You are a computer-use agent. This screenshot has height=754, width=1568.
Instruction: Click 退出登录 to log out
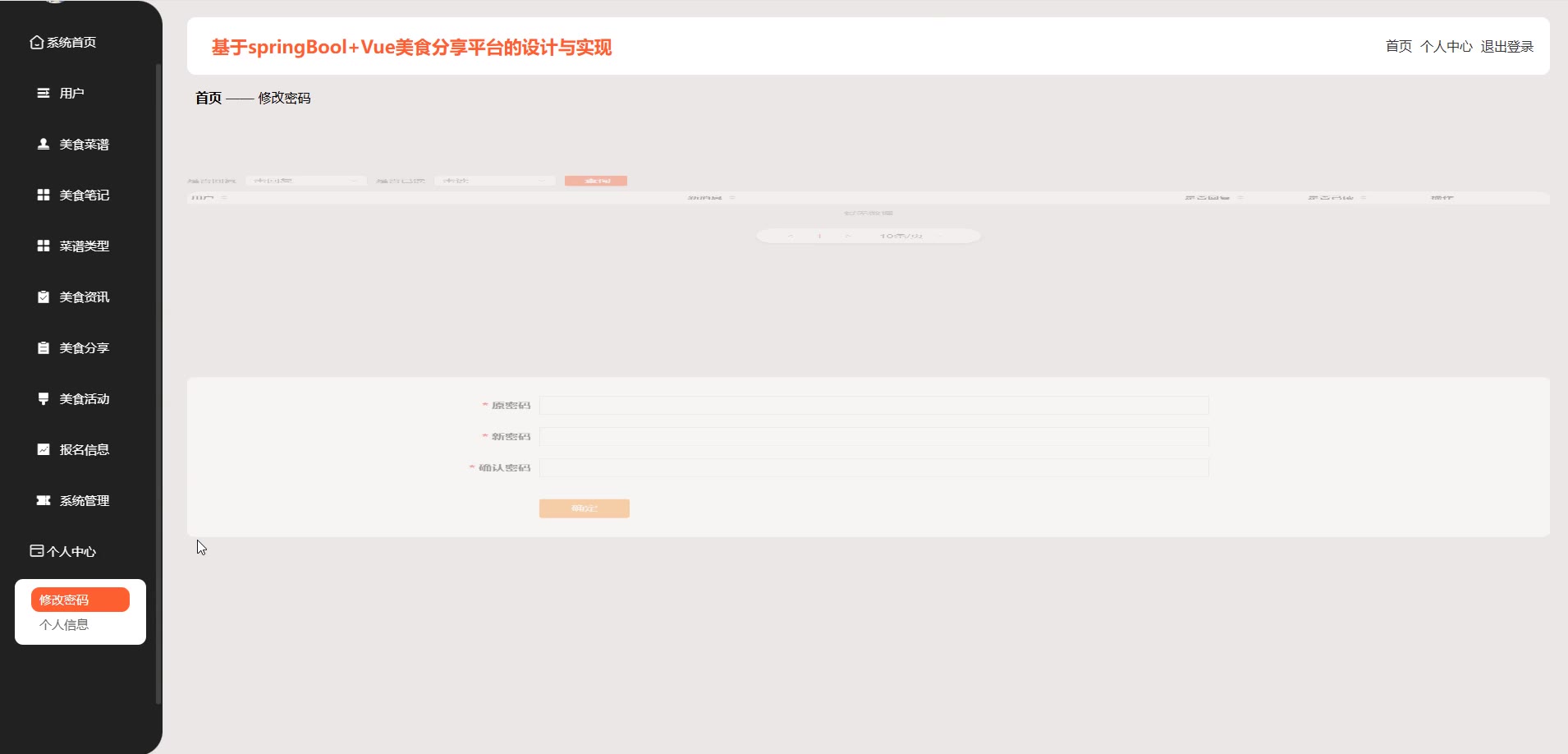tap(1507, 47)
